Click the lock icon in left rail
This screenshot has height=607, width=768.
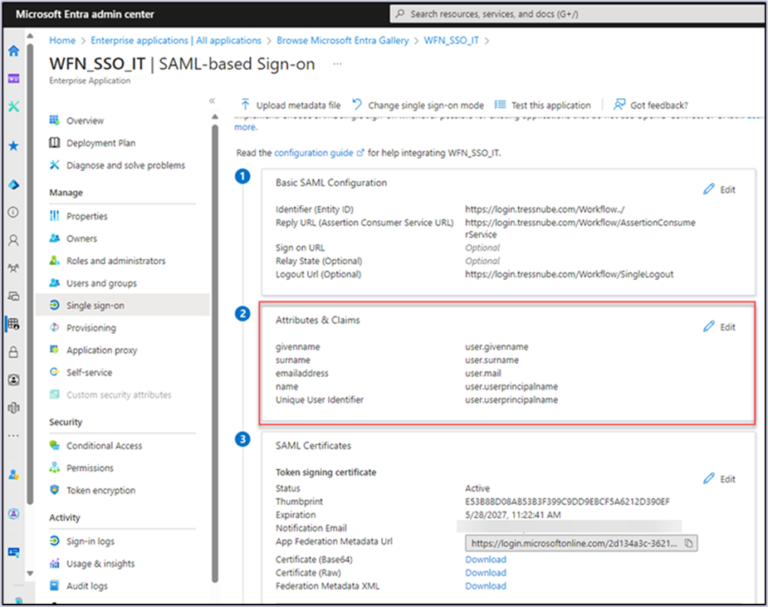coord(14,352)
